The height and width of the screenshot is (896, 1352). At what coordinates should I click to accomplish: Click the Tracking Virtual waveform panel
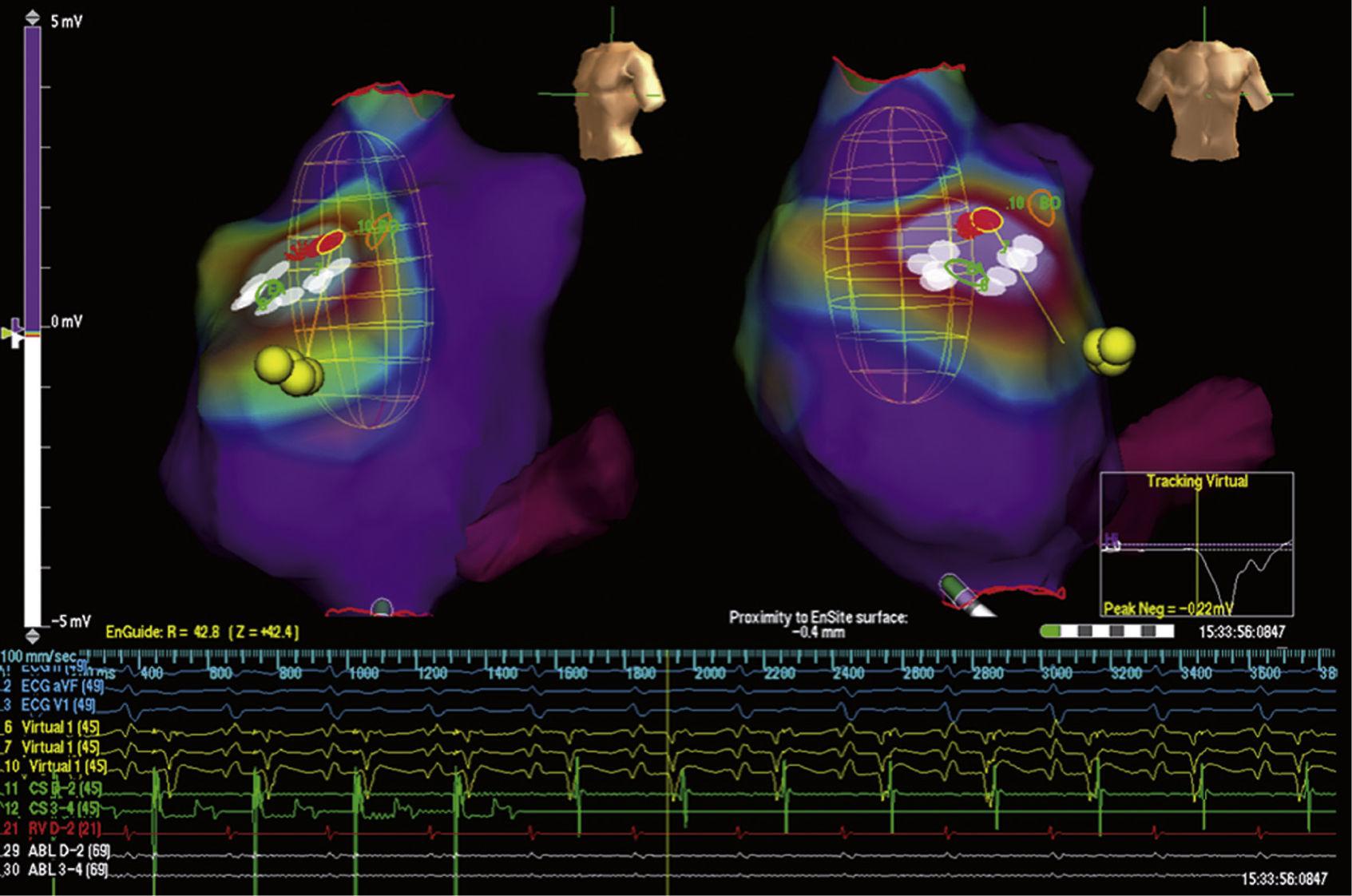click(1196, 545)
